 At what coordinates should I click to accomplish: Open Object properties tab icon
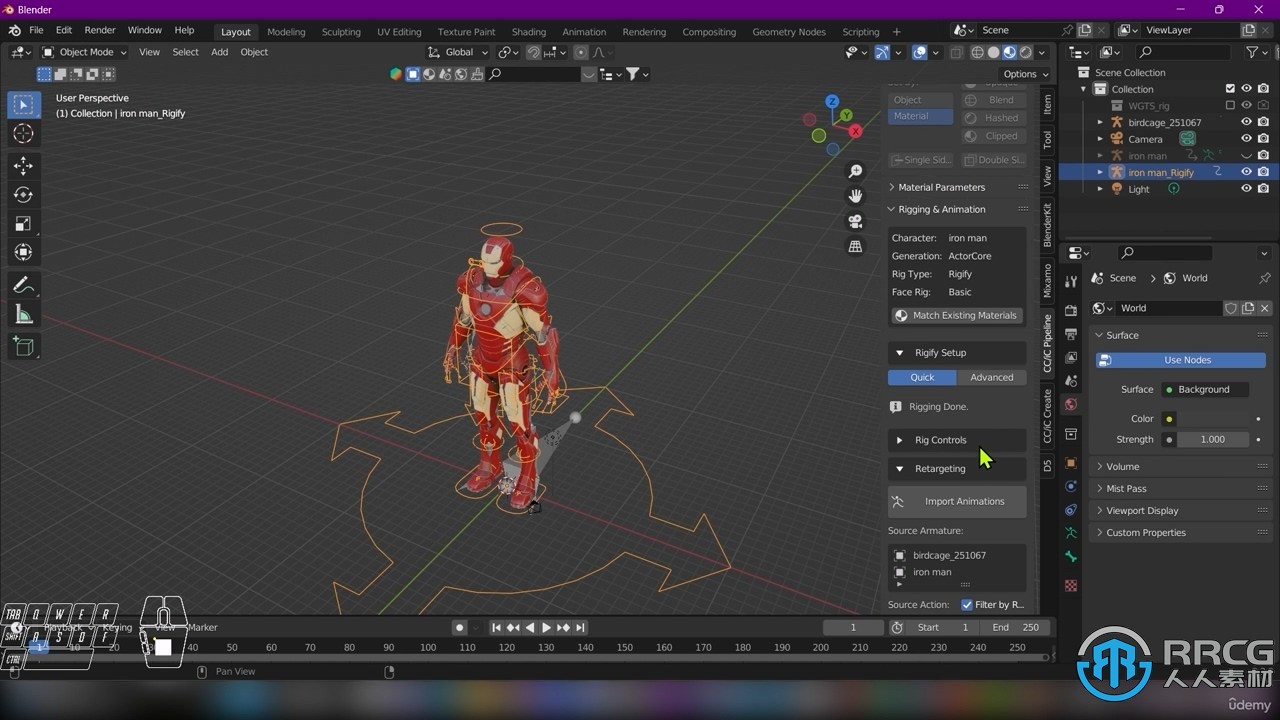tap(1071, 463)
